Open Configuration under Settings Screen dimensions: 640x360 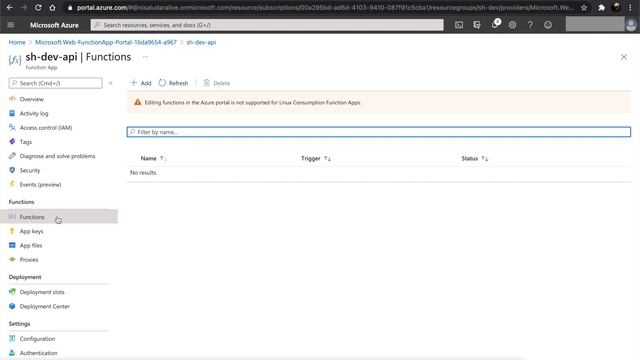click(x=37, y=339)
